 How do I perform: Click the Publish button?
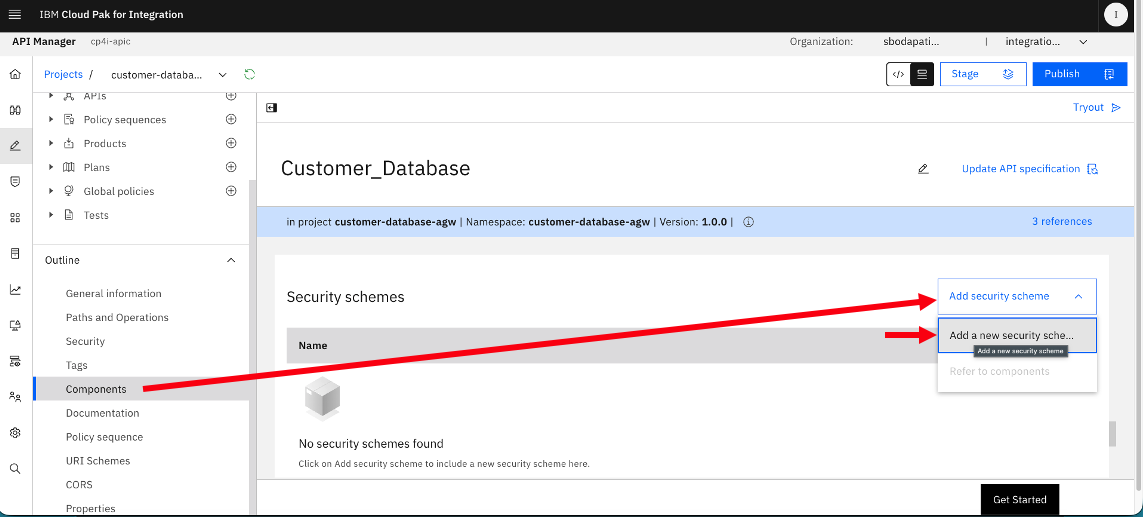pyautogui.click(x=1080, y=75)
